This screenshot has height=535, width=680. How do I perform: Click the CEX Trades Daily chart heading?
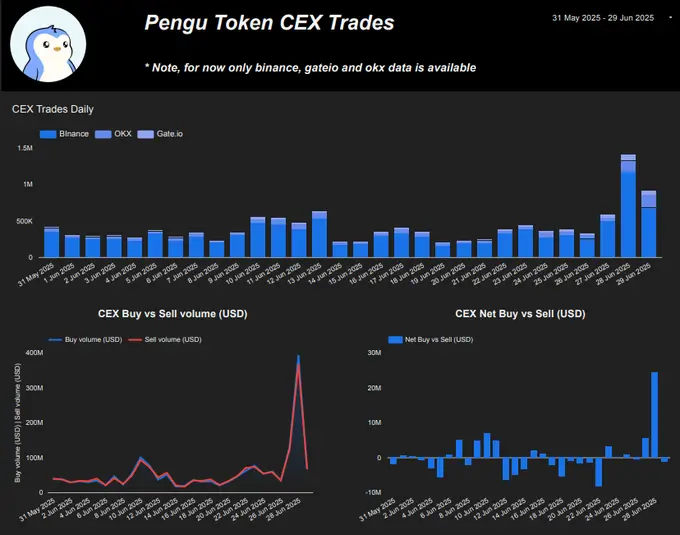[x=52, y=109]
